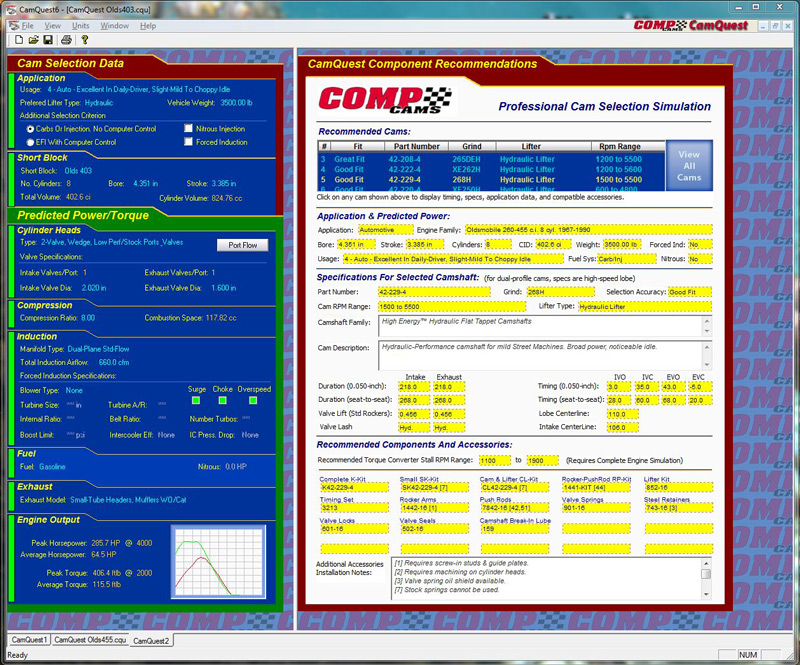Click the Fuel Gasoline value
This screenshot has height=665, width=800.
(x=52, y=467)
